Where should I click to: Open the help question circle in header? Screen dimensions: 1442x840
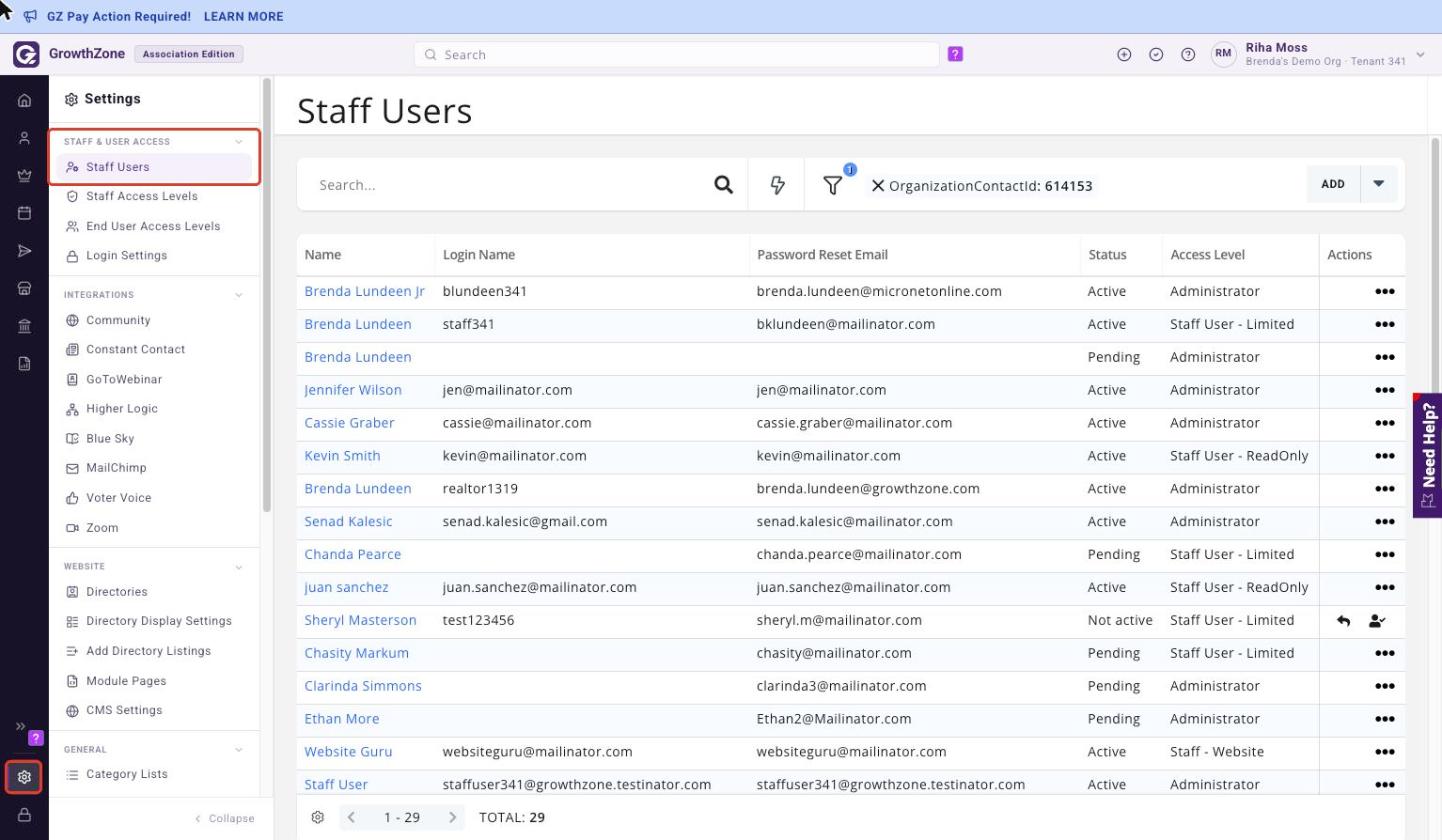point(1188,55)
